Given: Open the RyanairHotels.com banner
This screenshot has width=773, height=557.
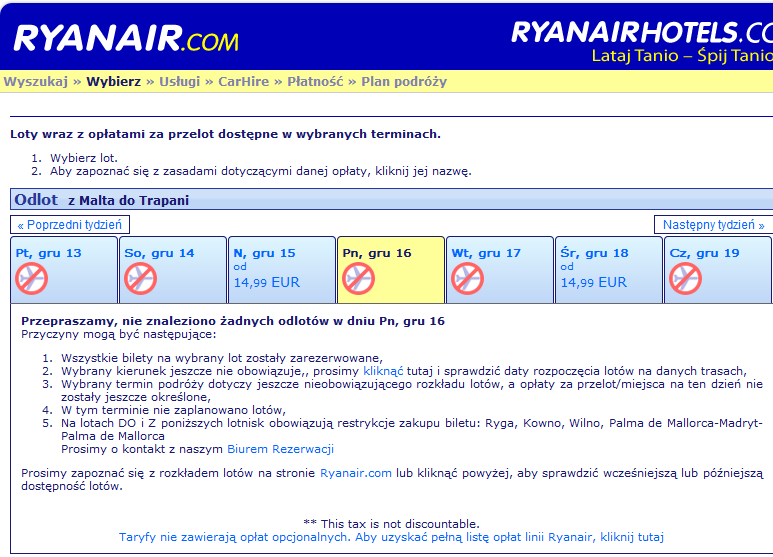Looking at the screenshot, I should [642, 41].
